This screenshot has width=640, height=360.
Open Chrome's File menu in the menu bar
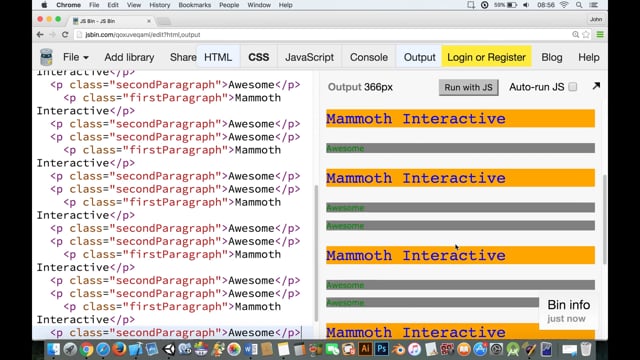[94, 5]
